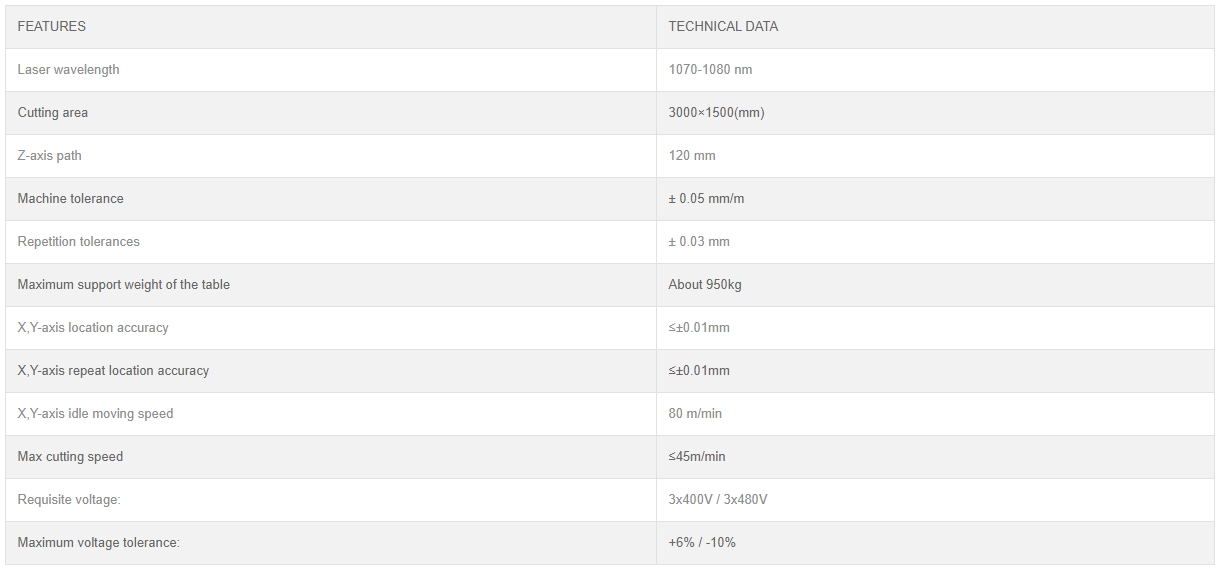Select the ± 0.03 mm value
1219x571 pixels.
click(699, 242)
